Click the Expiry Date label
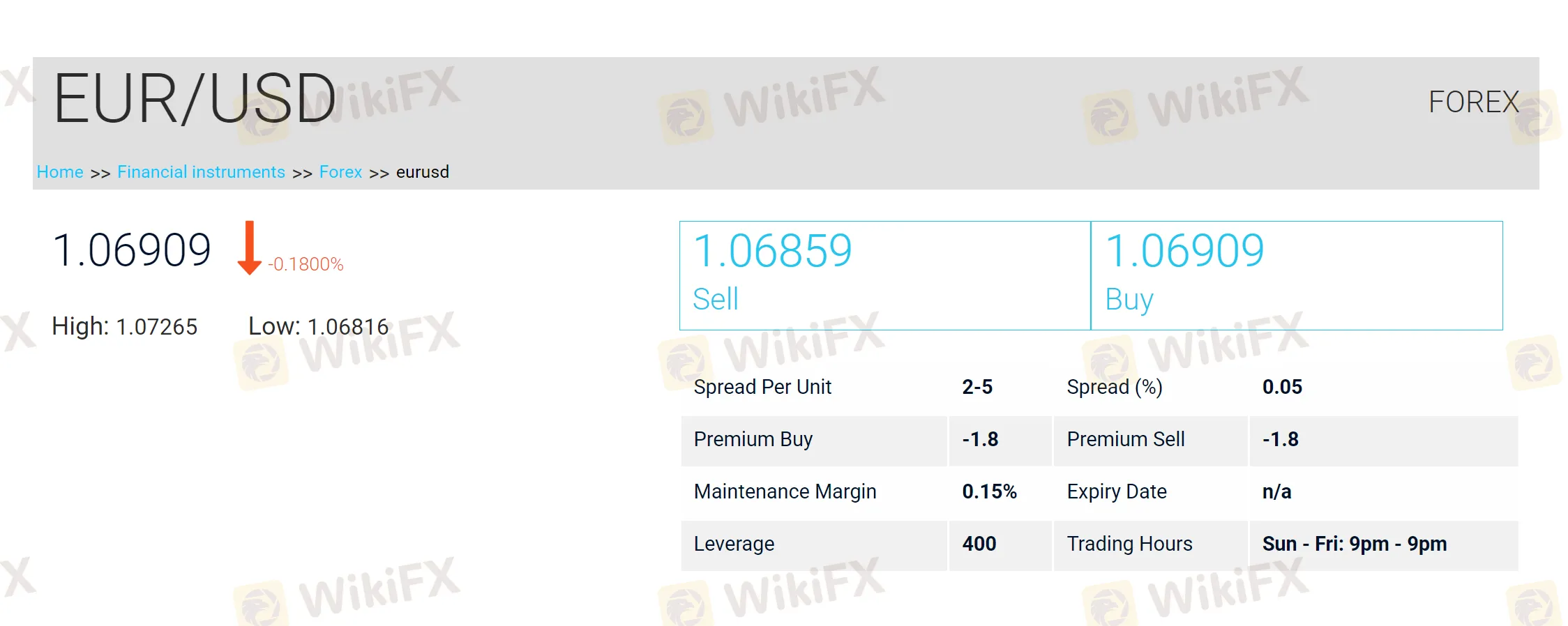Image resolution: width=1568 pixels, height=626 pixels. pos(1116,491)
